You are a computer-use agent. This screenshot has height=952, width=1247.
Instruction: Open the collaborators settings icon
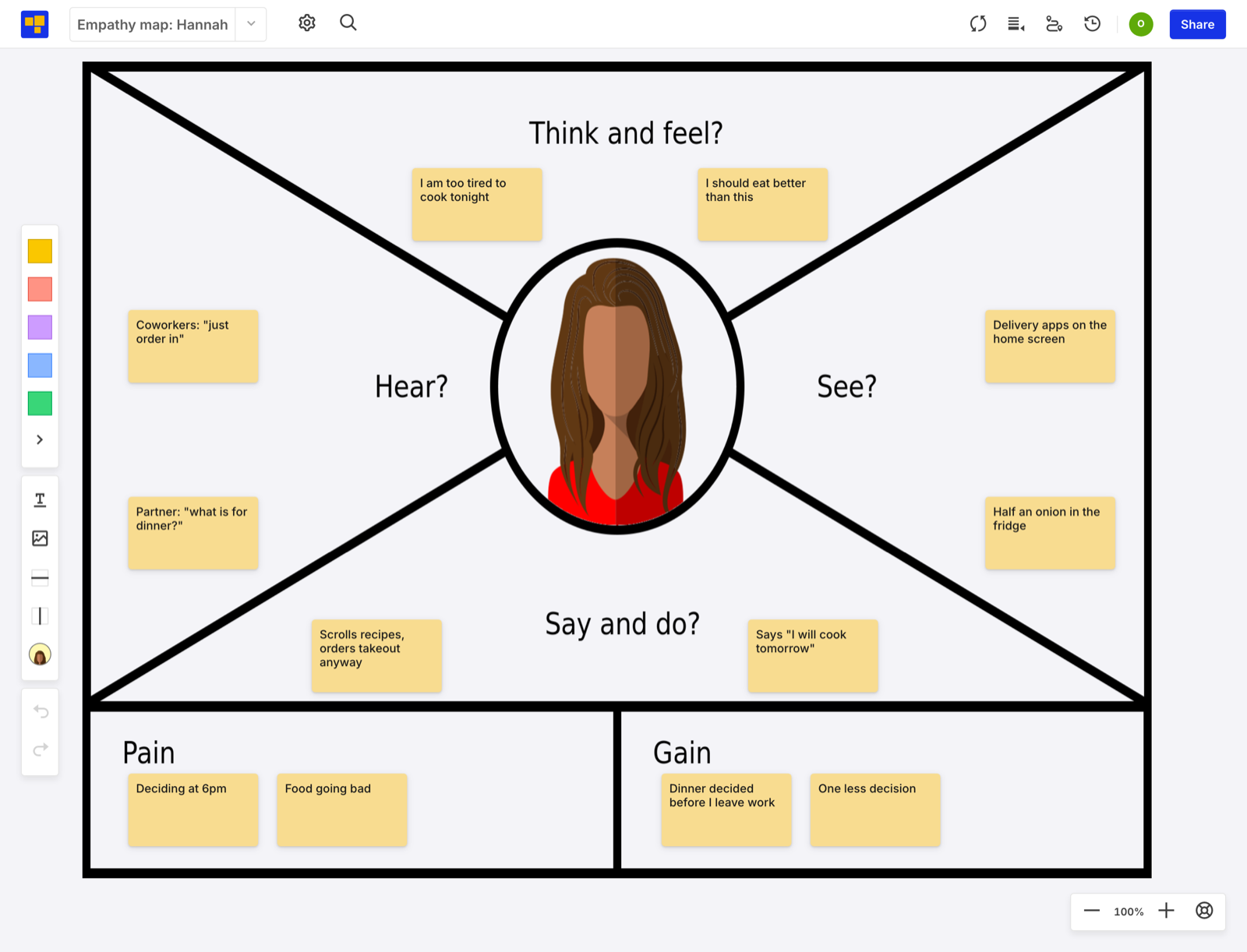tap(1054, 24)
